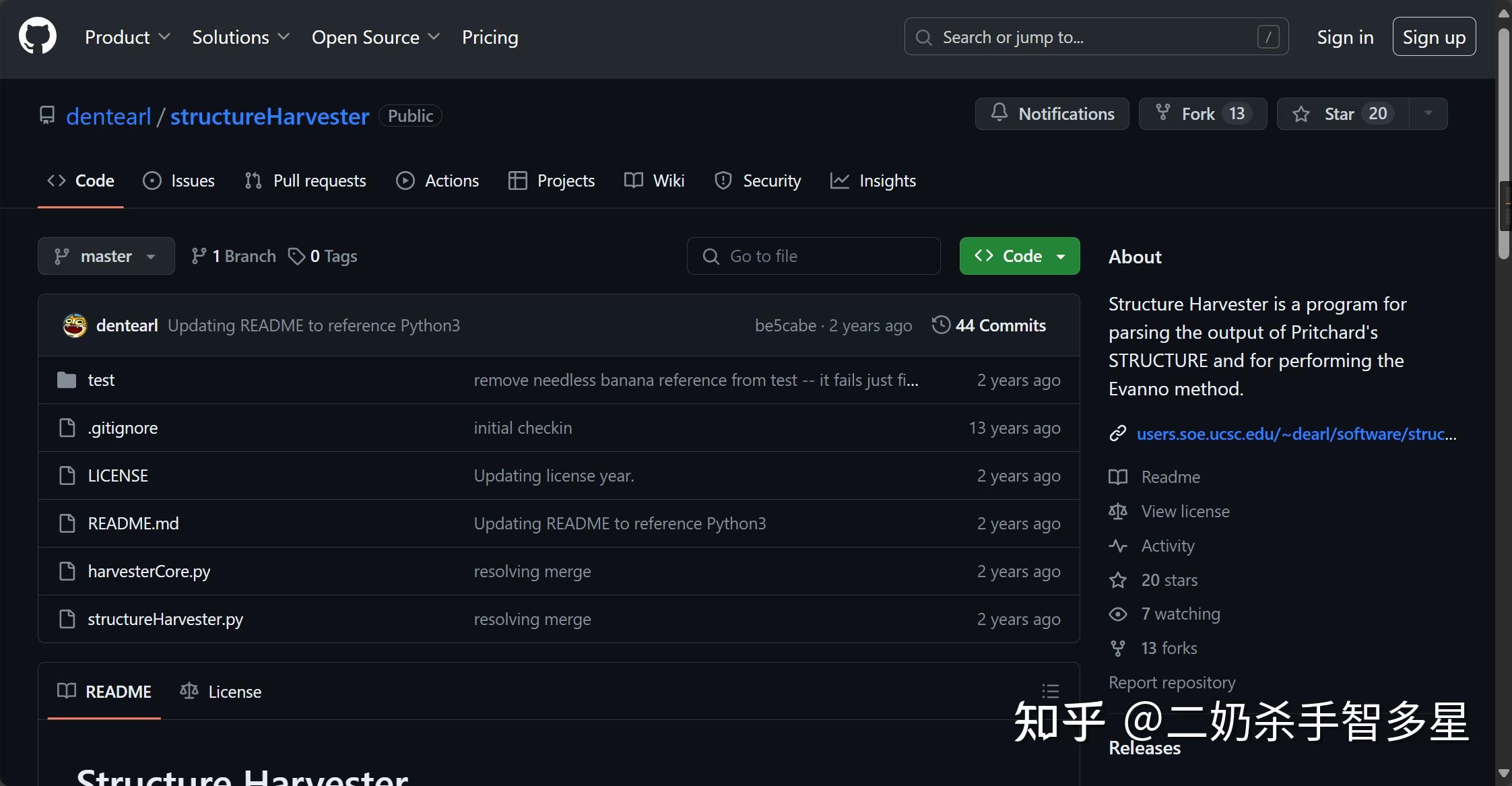Open the 'remove needless banana reference' commit
1512x786 pixels.
696,380
